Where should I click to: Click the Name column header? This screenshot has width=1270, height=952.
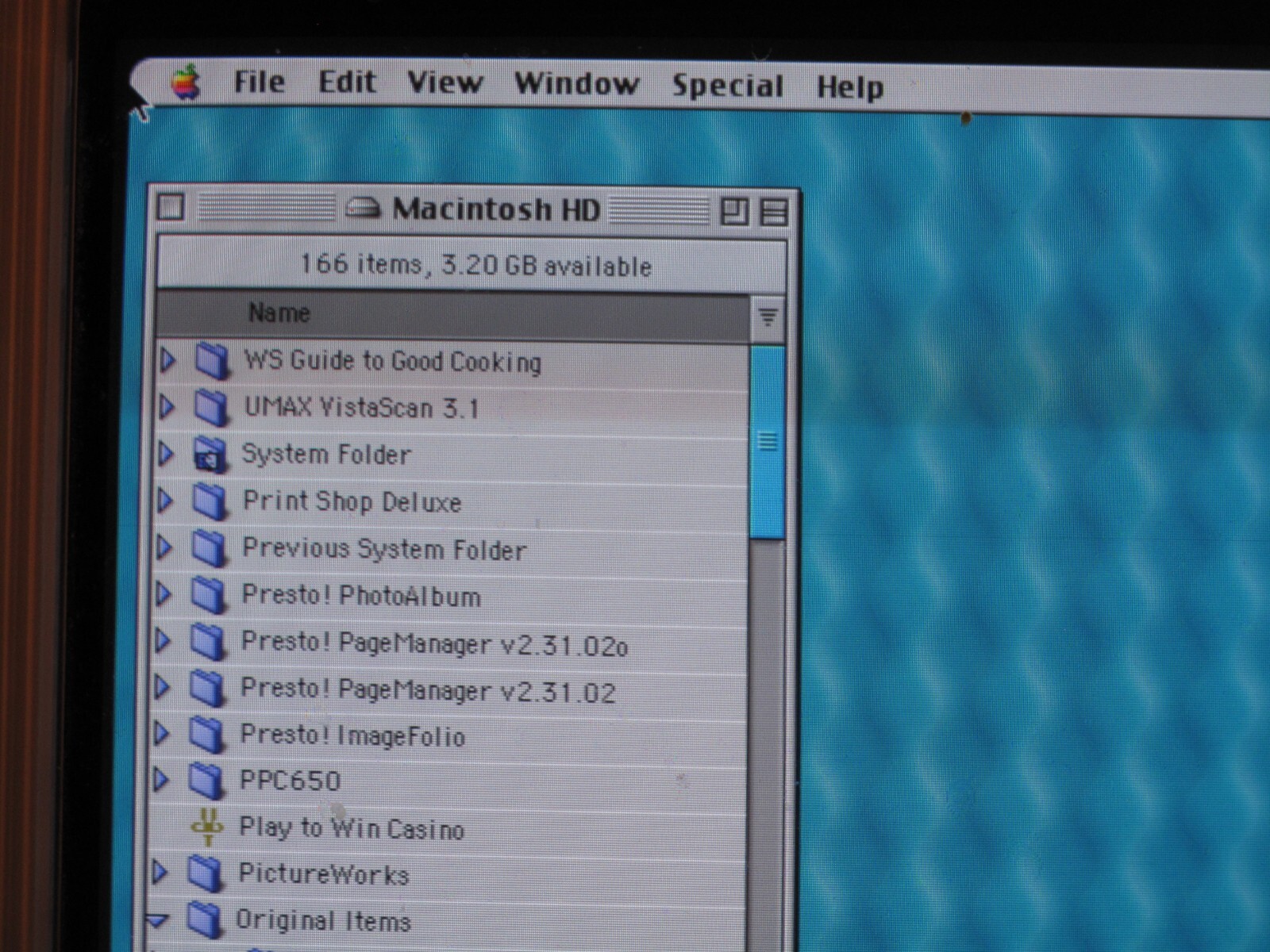click(x=452, y=314)
